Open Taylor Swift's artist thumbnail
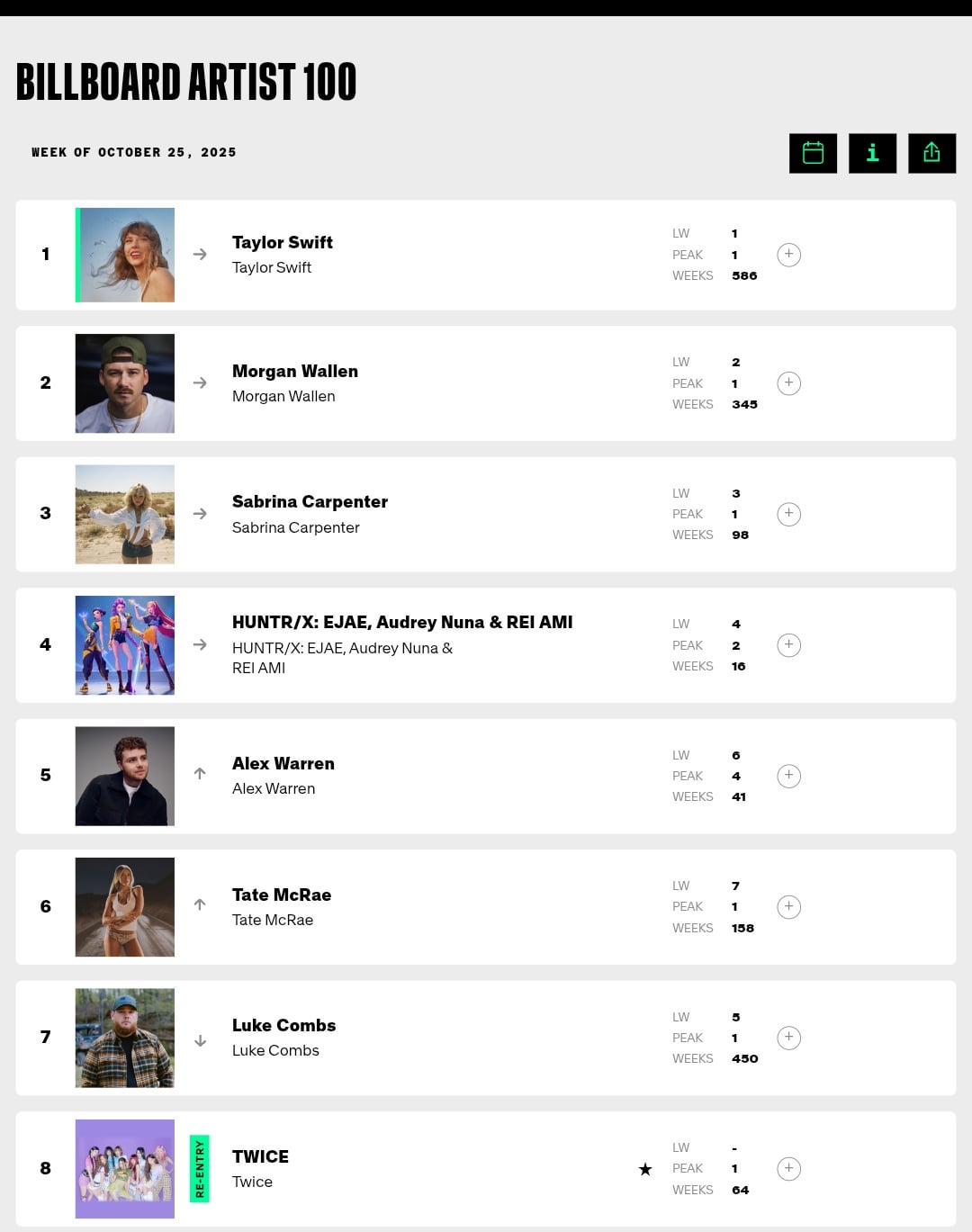This screenshot has height=1232, width=972. coord(125,255)
